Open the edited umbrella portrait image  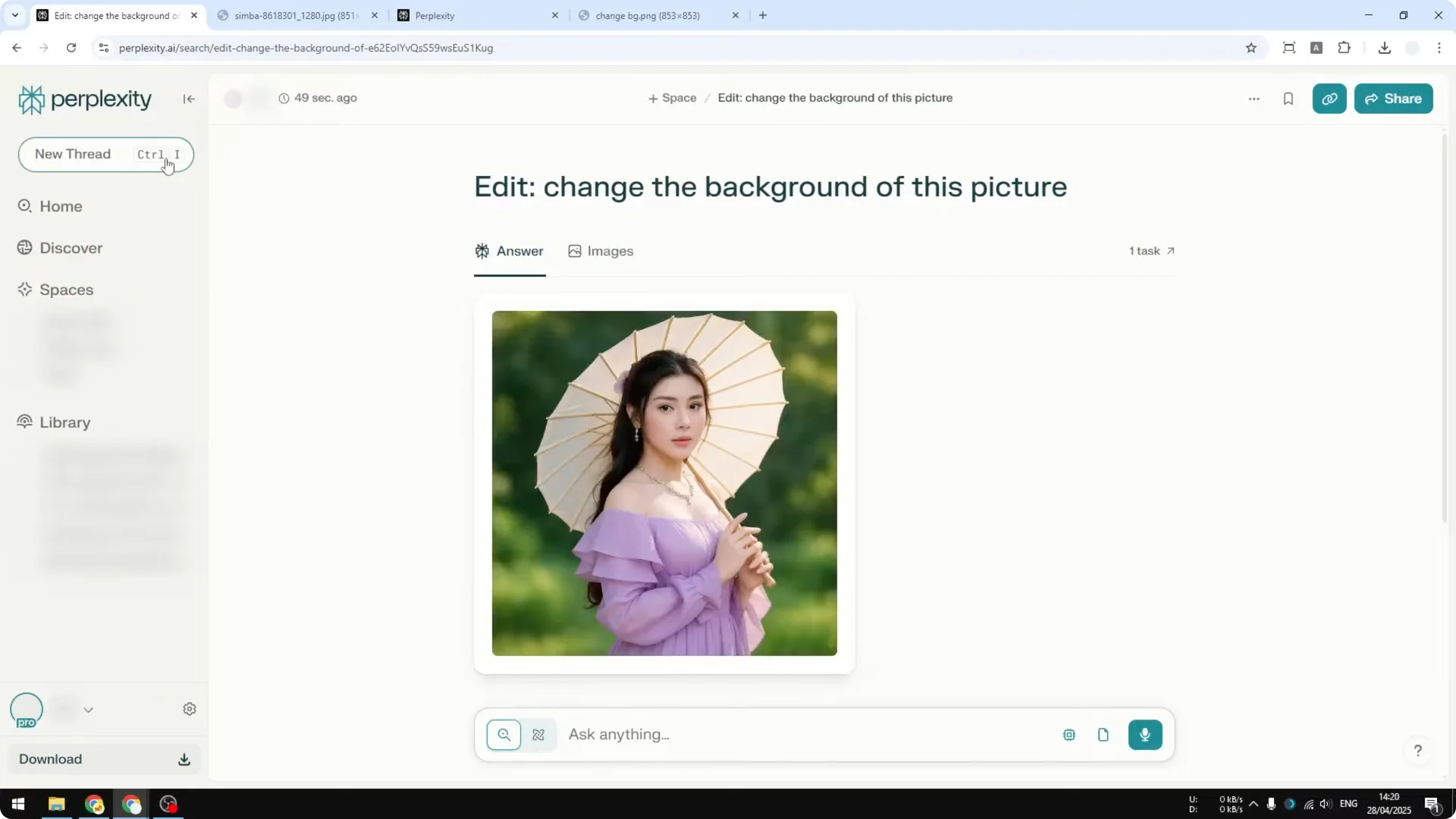[x=664, y=483]
